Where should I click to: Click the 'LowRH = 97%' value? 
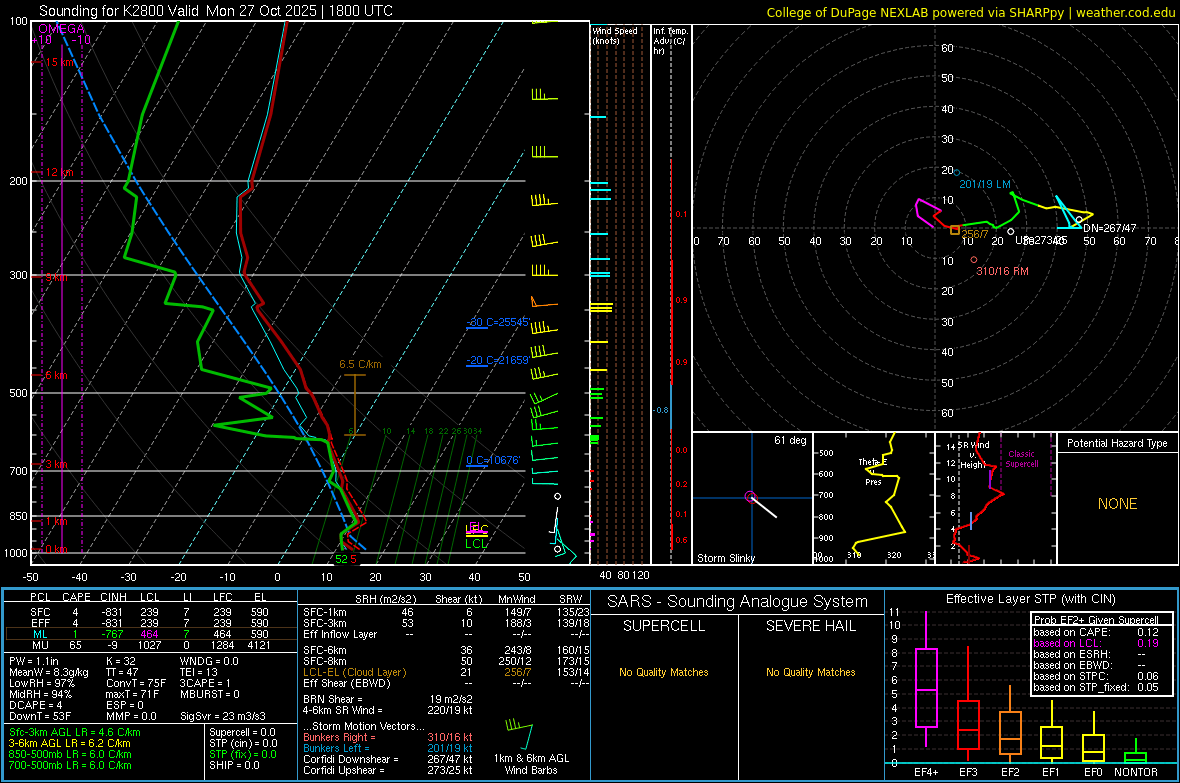pos(41,683)
